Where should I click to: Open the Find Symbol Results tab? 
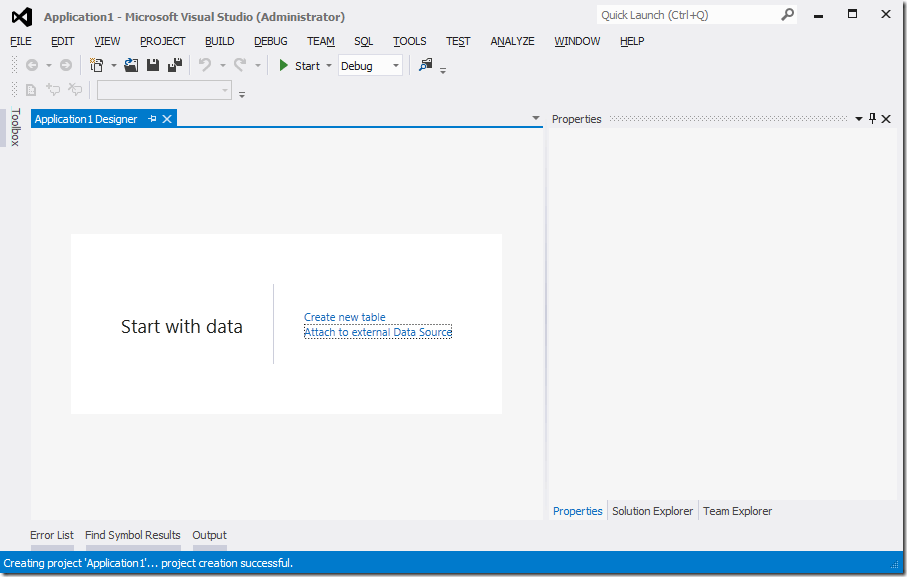(x=132, y=535)
